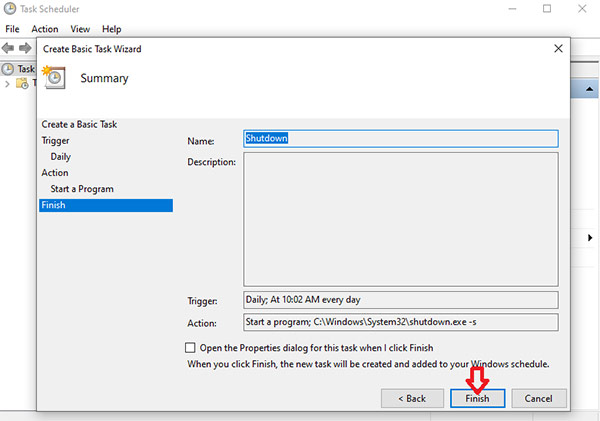Select the highlighted Finish step in sidebar

pyautogui.click(x=106, y=205)
